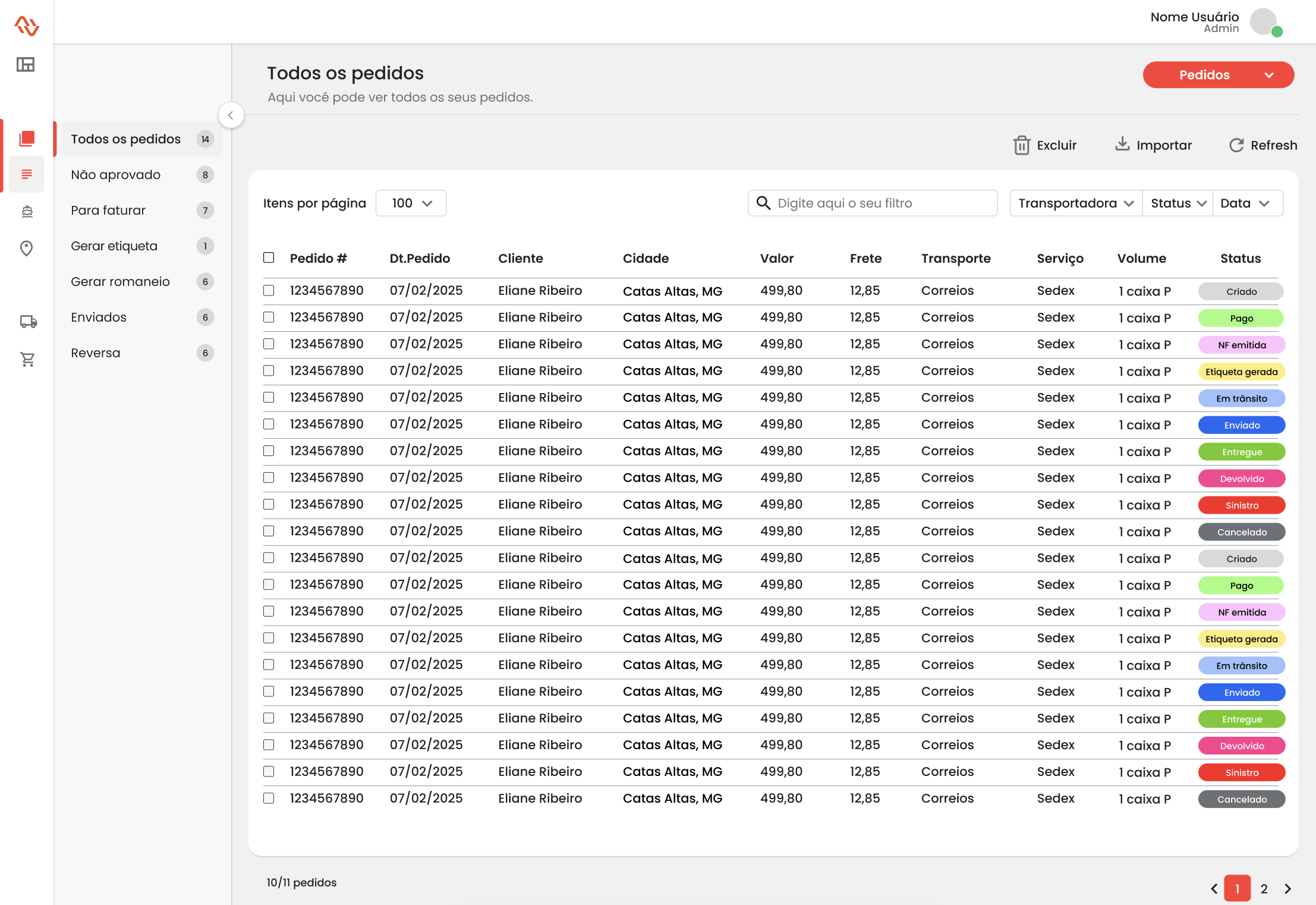Collapse the side menu with arrow button
The width and height of the screenshot is (1316, 905).
point(231,115)
